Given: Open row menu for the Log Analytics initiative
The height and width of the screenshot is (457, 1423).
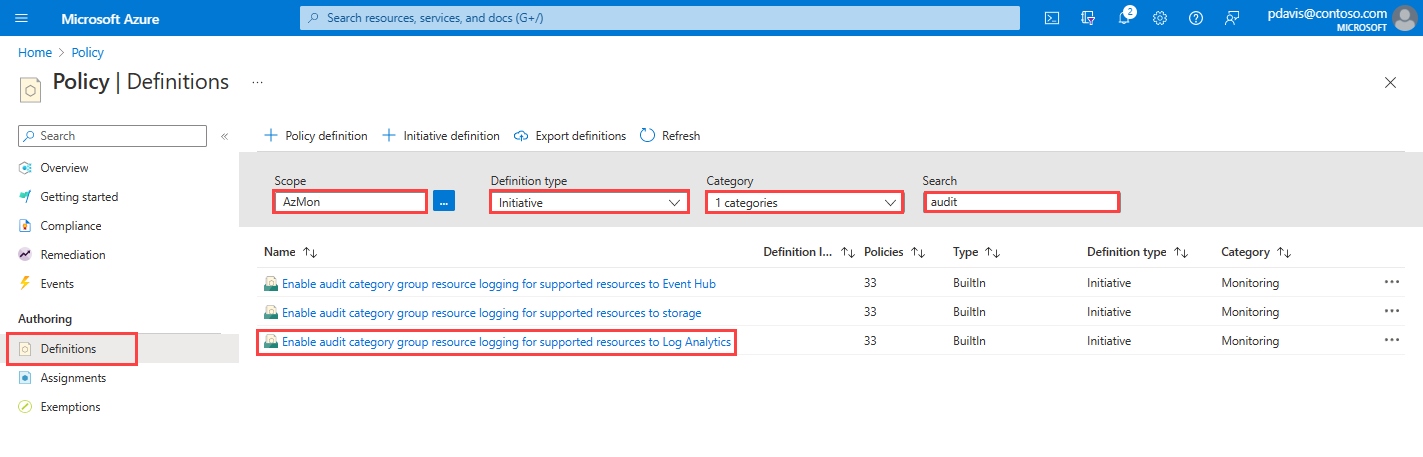Looking at the screenshot, I should (x=1392, y=341).
